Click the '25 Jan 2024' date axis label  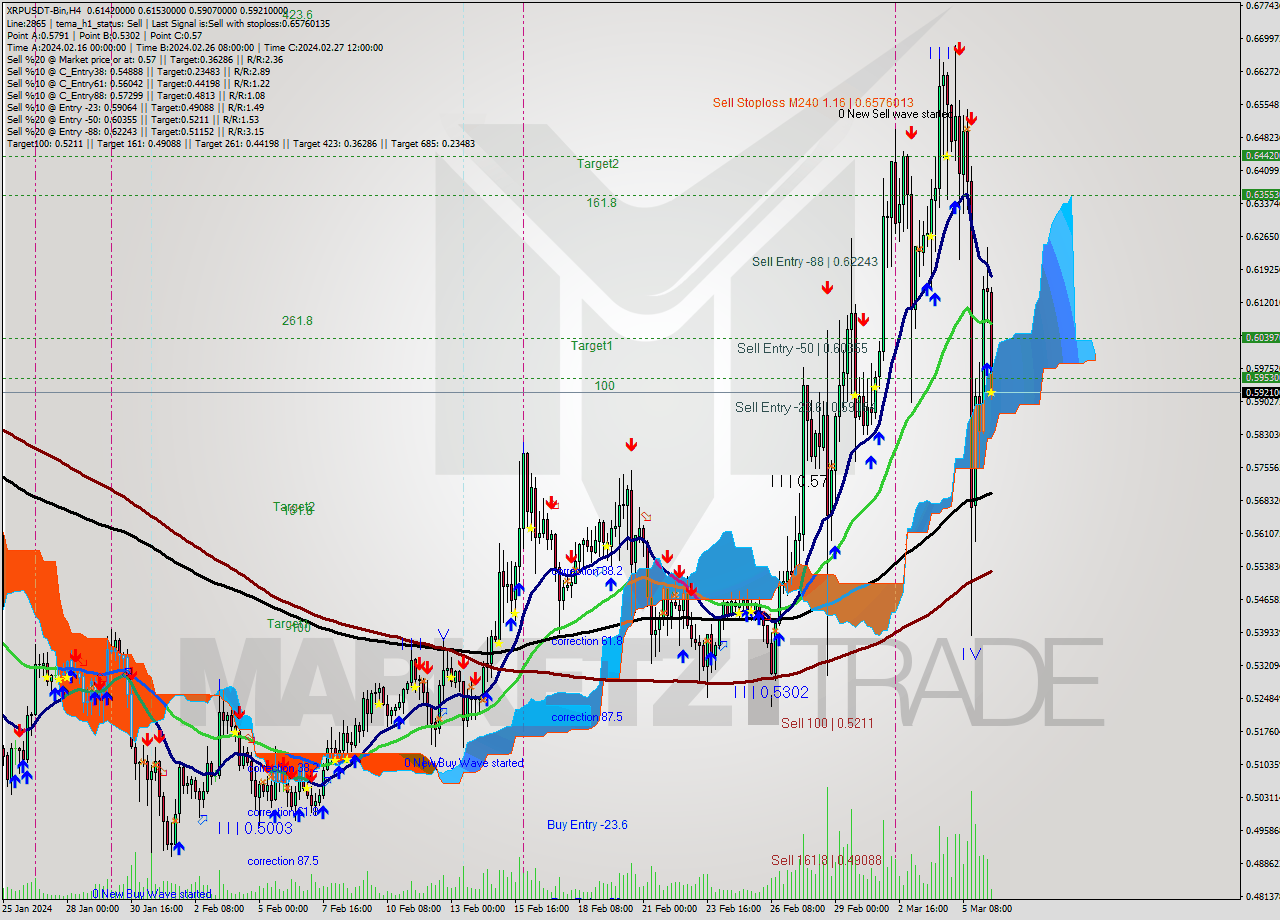click(x=29, y=909)
